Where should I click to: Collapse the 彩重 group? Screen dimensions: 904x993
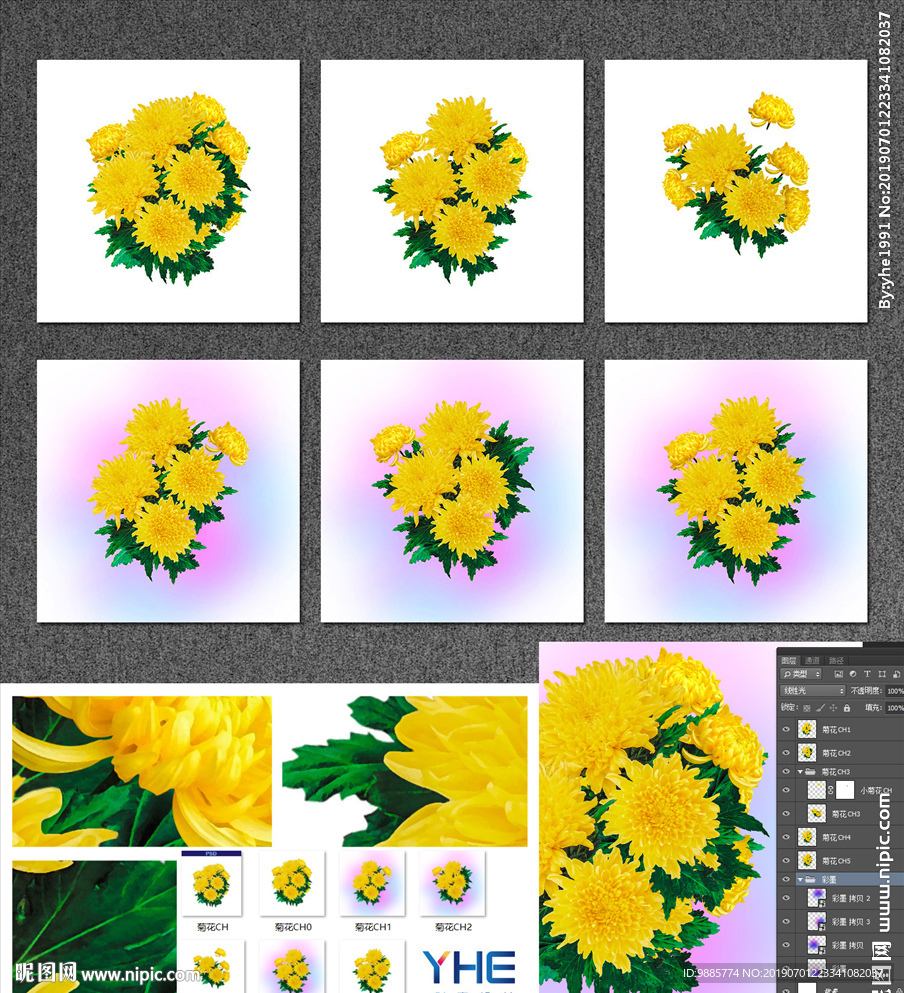tap(799, 878)
